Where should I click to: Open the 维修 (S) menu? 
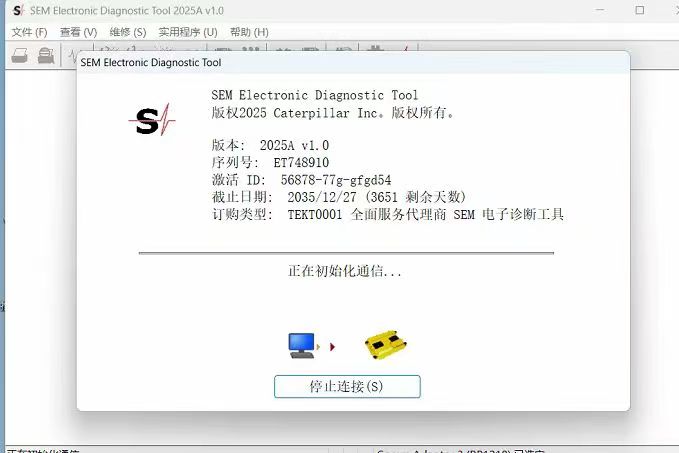click(127, 32)
